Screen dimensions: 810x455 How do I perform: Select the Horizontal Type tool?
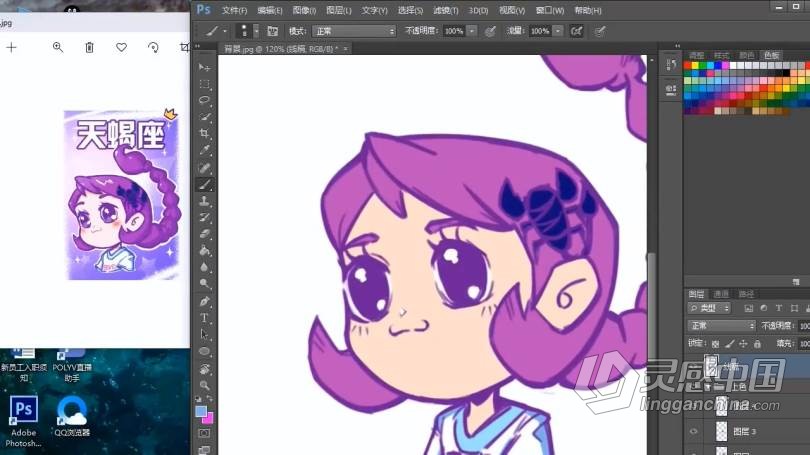point(205,318)
